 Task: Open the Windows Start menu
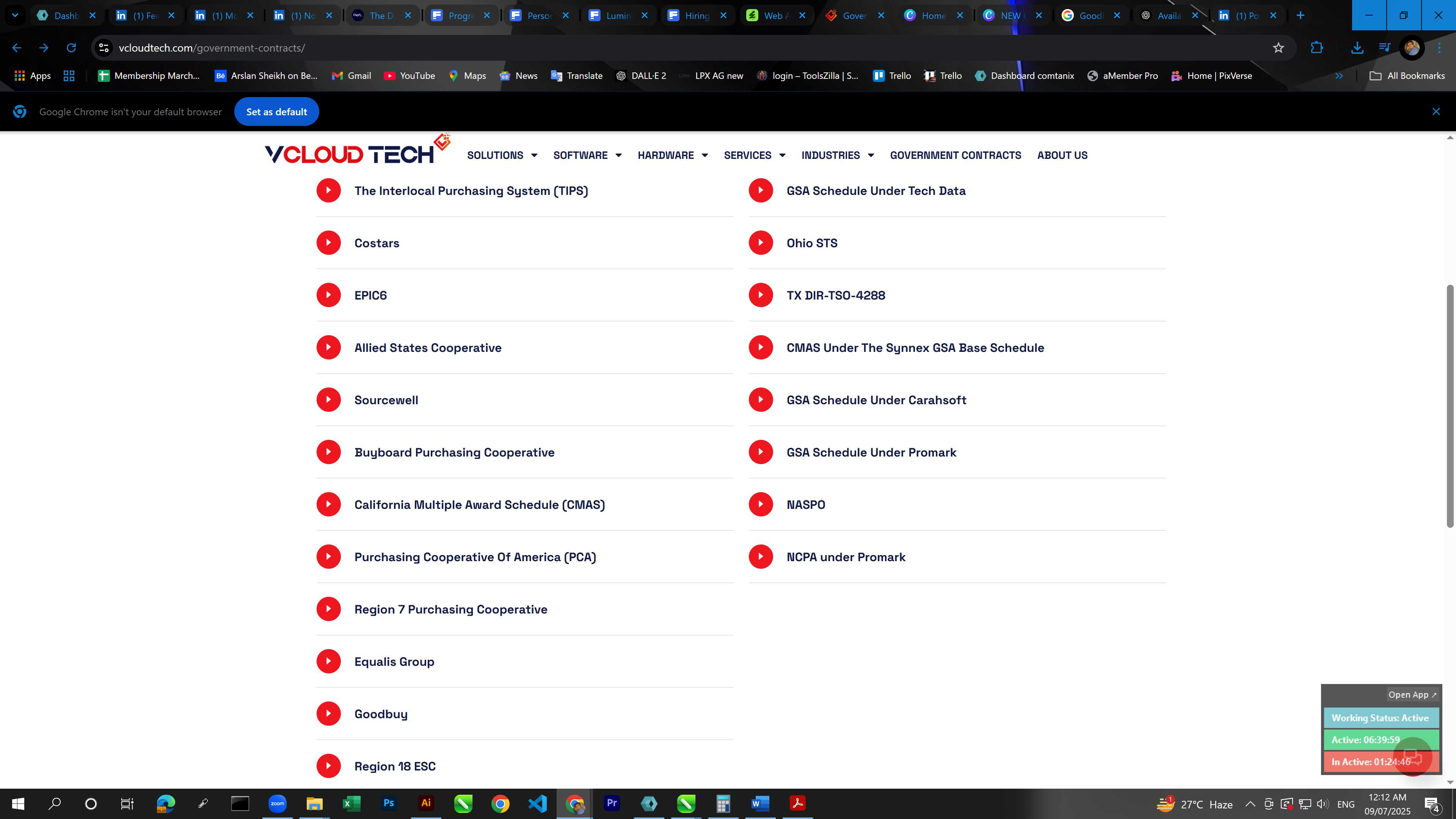click(x=17, y=804)
